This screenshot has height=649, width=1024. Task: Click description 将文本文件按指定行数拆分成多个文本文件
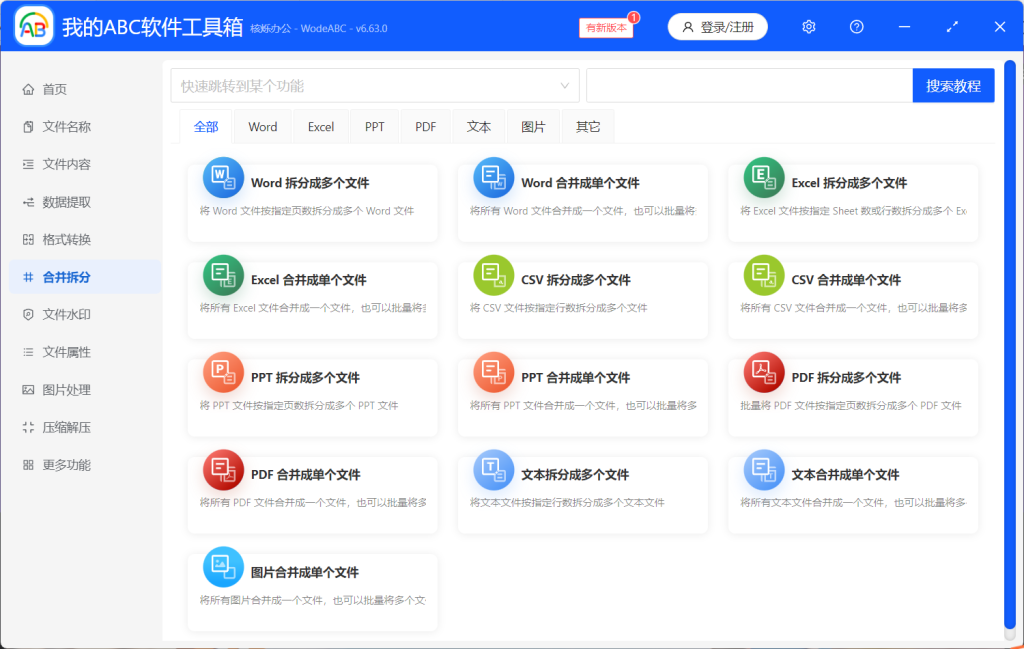tap(567, 503)
